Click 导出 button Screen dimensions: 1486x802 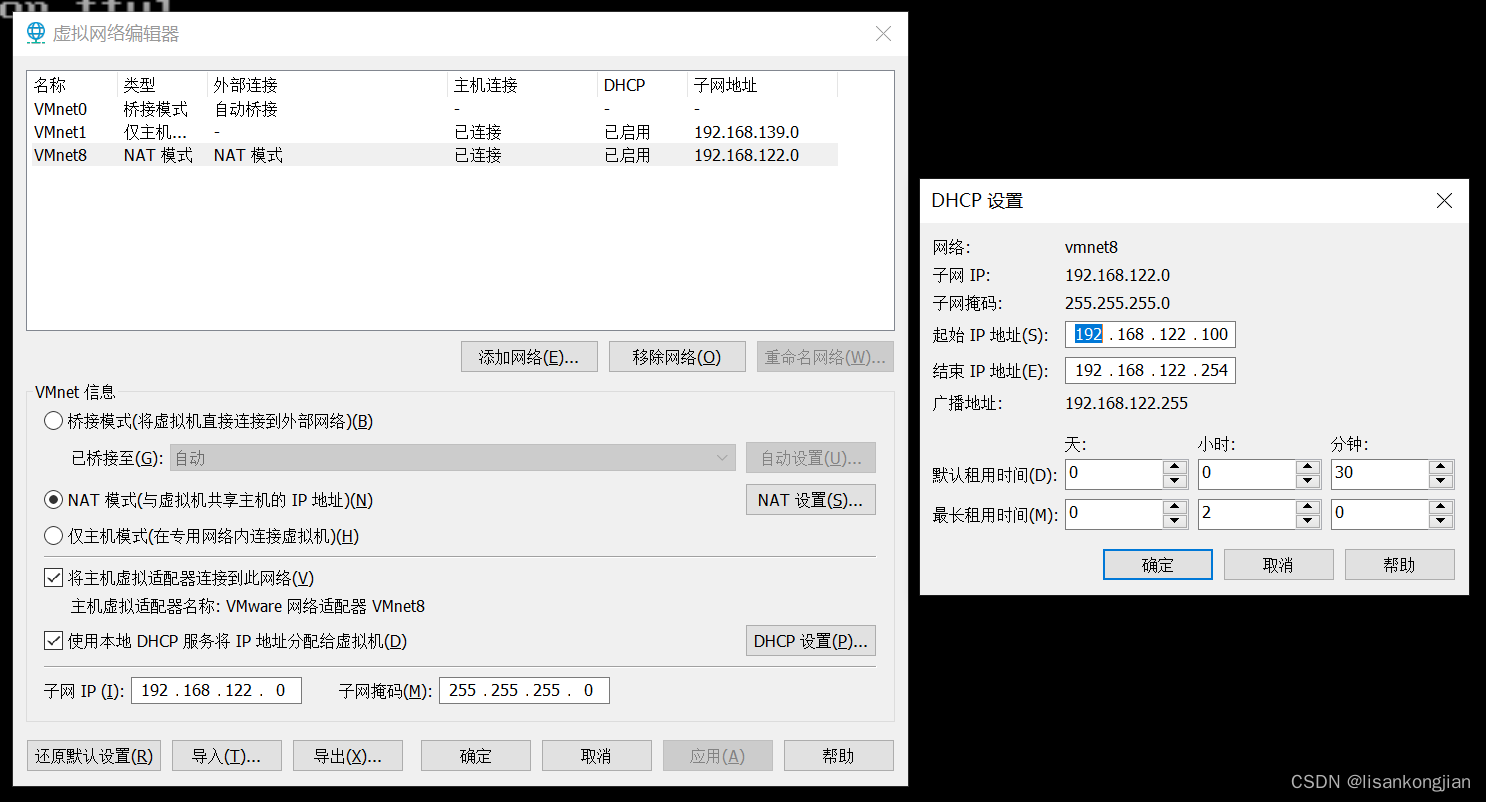coord(348,755)
